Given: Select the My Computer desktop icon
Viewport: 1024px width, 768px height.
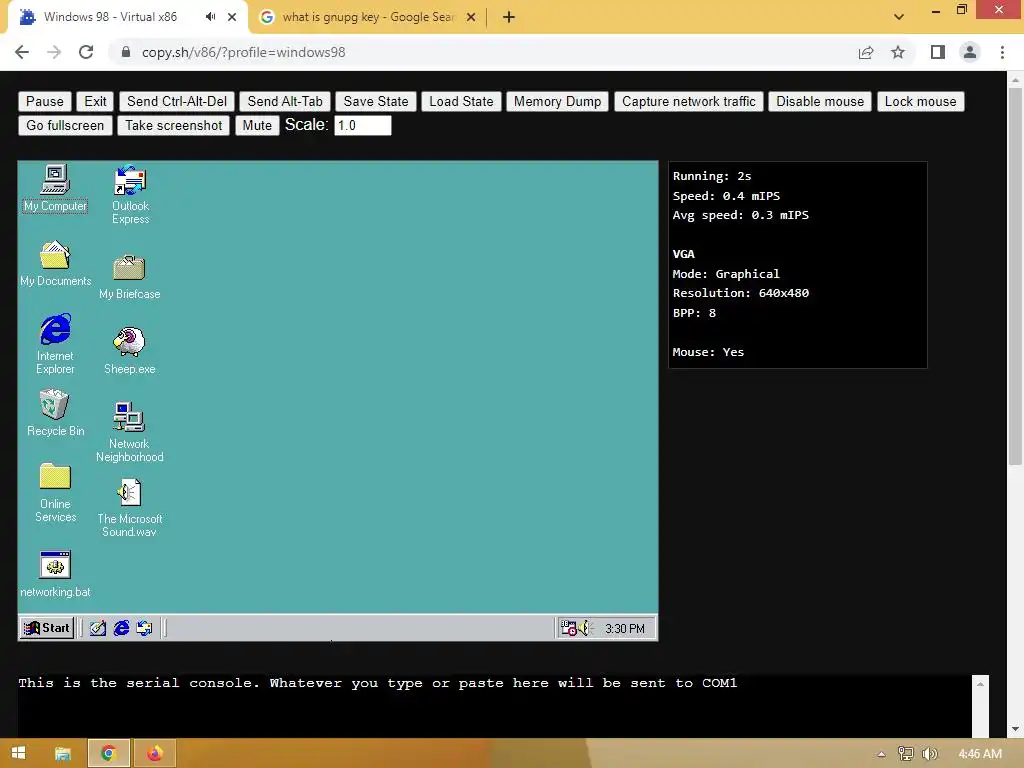Looking at the screenshot, I should 56,188.
